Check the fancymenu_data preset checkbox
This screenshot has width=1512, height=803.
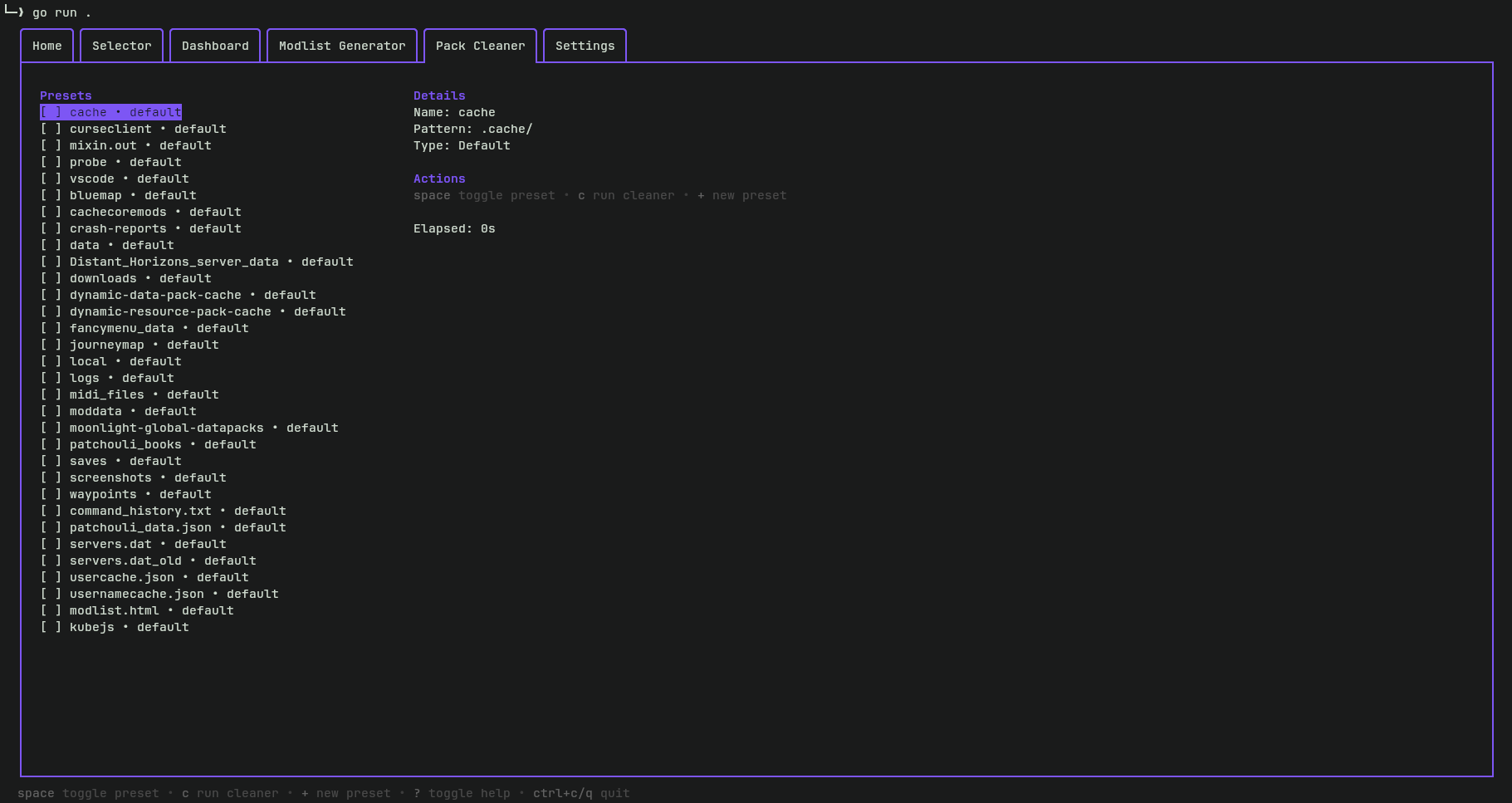click(x=51, y=328)
